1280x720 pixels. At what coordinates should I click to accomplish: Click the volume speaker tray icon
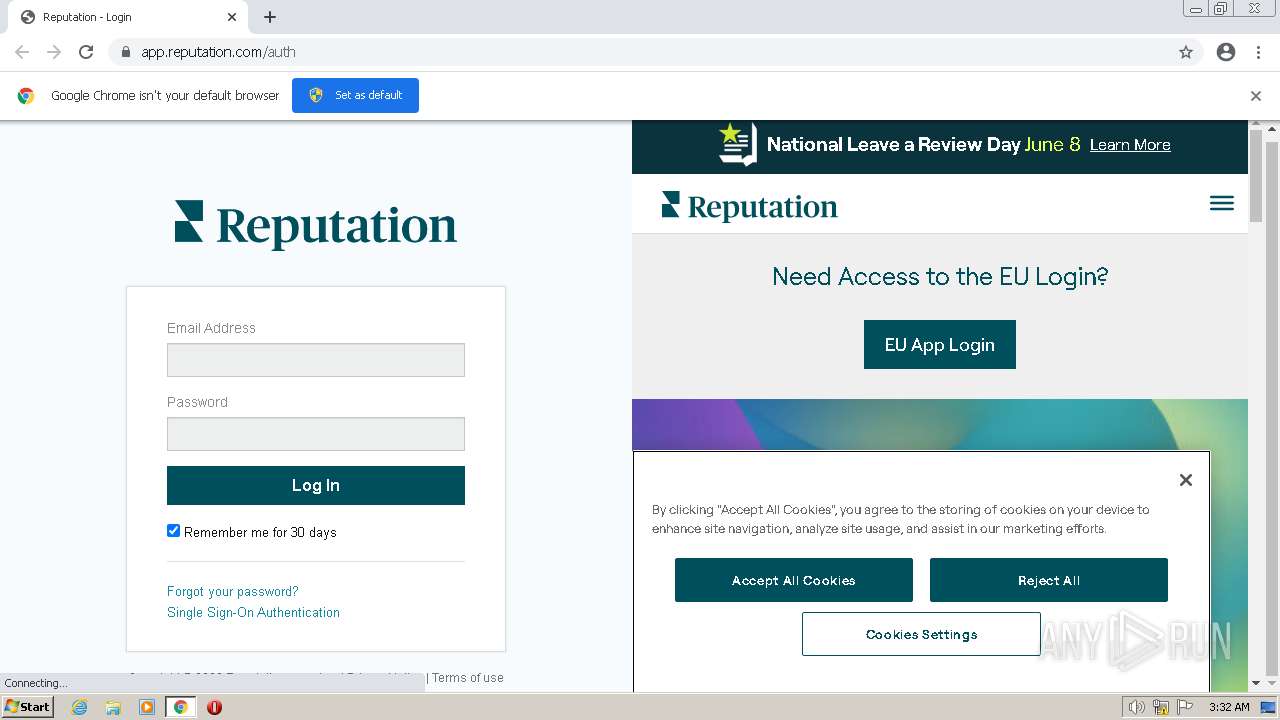(x=1137, y=707)
